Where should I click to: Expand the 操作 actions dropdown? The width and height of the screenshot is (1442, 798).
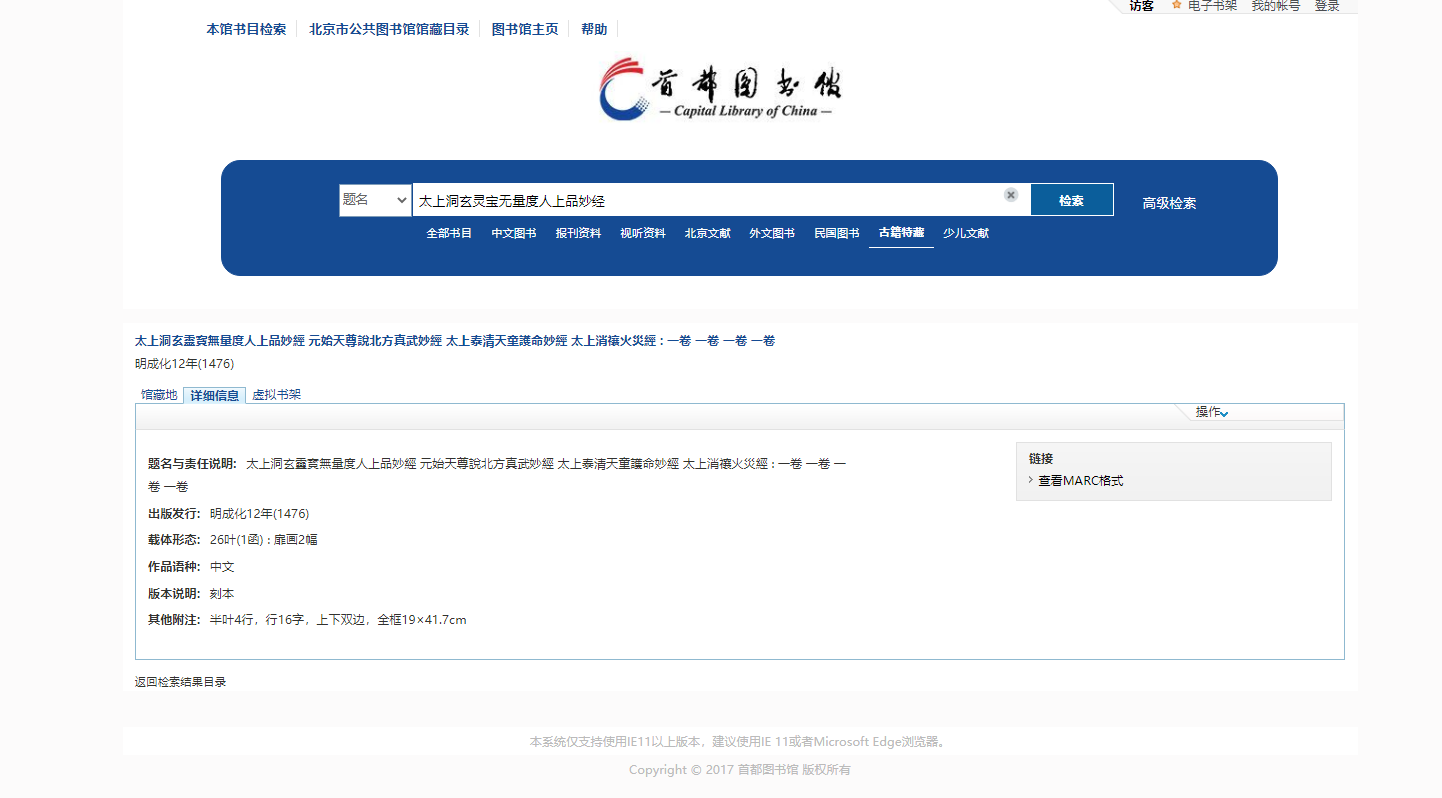(1212, 412)
